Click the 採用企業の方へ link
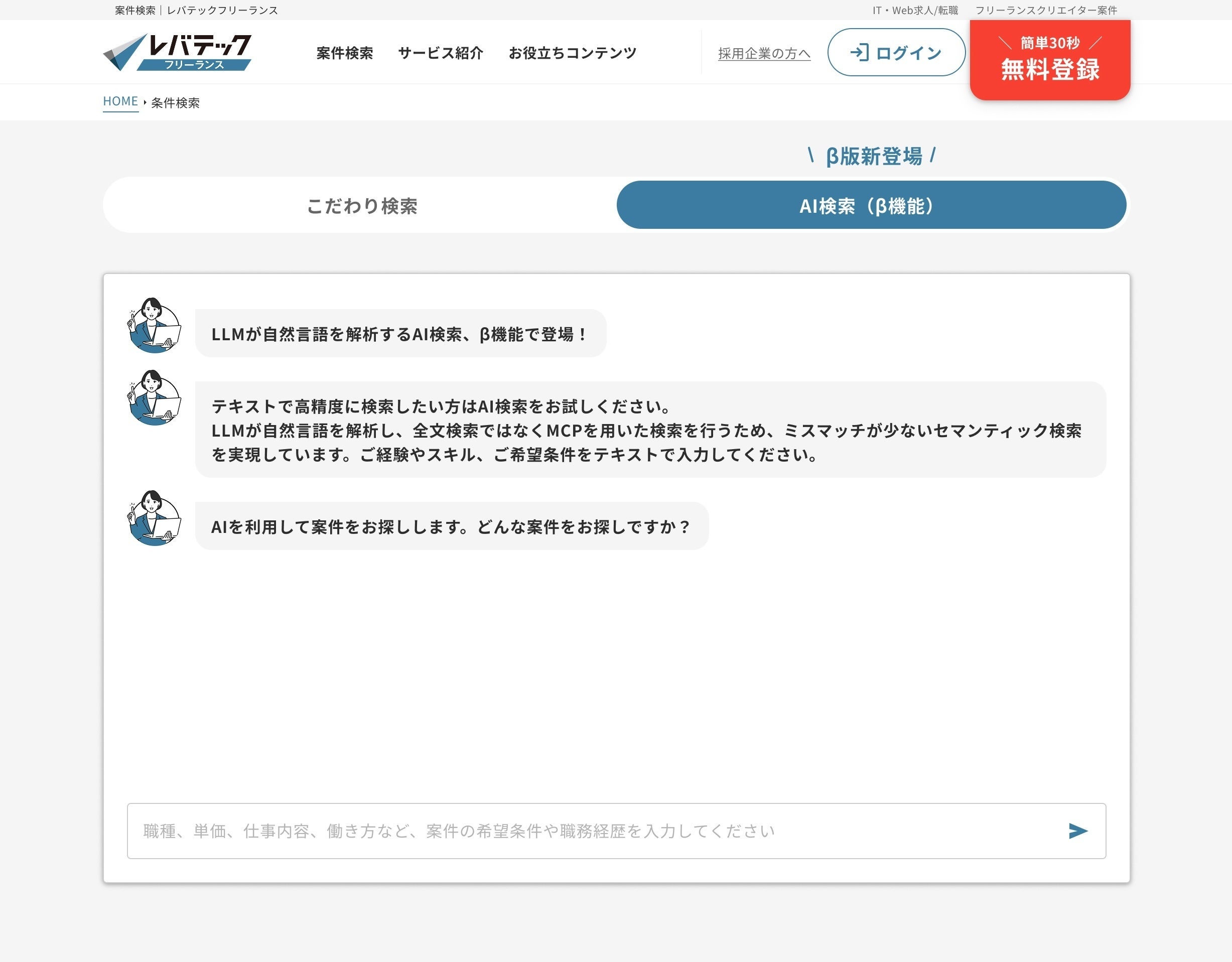Image resolution: width=1232 pixels, height=962 pixels. 764,54
